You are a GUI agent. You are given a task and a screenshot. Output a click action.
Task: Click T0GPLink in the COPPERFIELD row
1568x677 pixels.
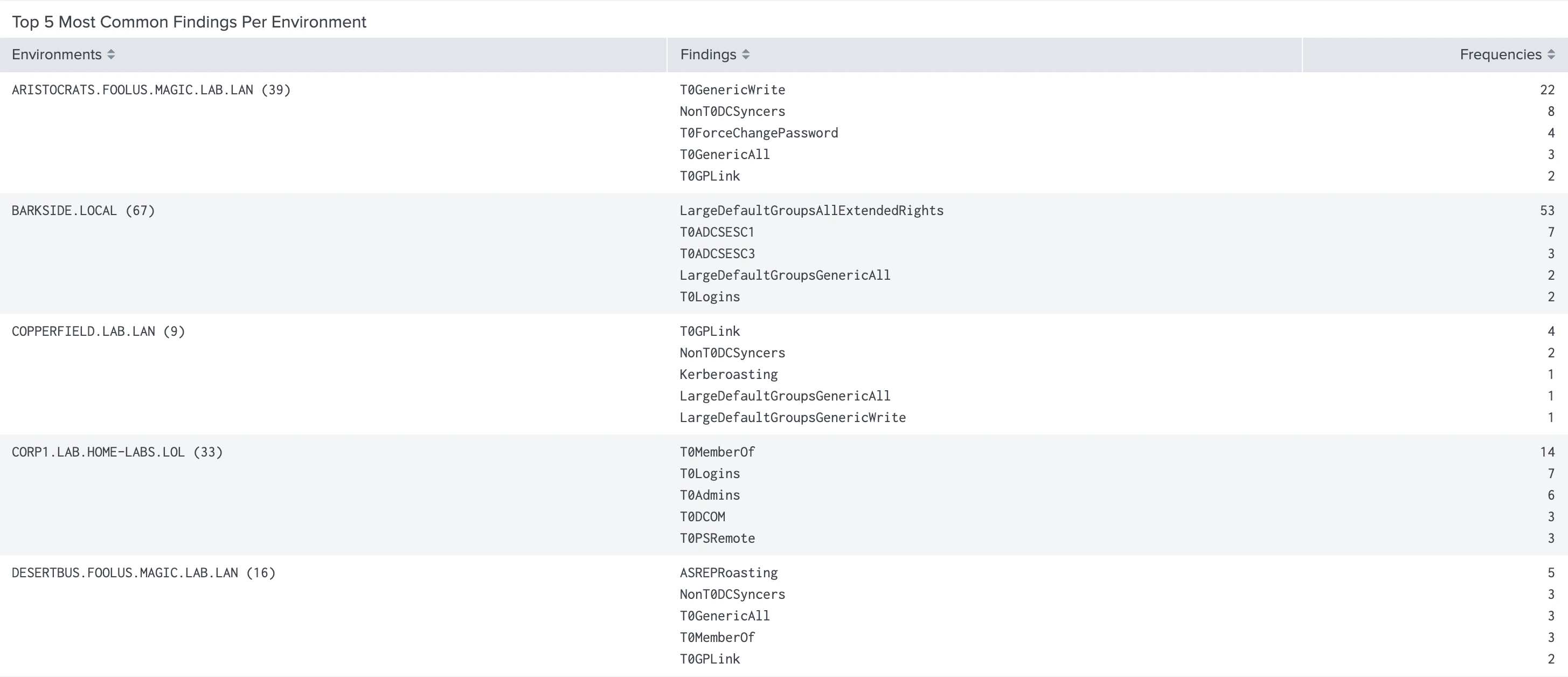pyautogui.click(x=710, y=331)
